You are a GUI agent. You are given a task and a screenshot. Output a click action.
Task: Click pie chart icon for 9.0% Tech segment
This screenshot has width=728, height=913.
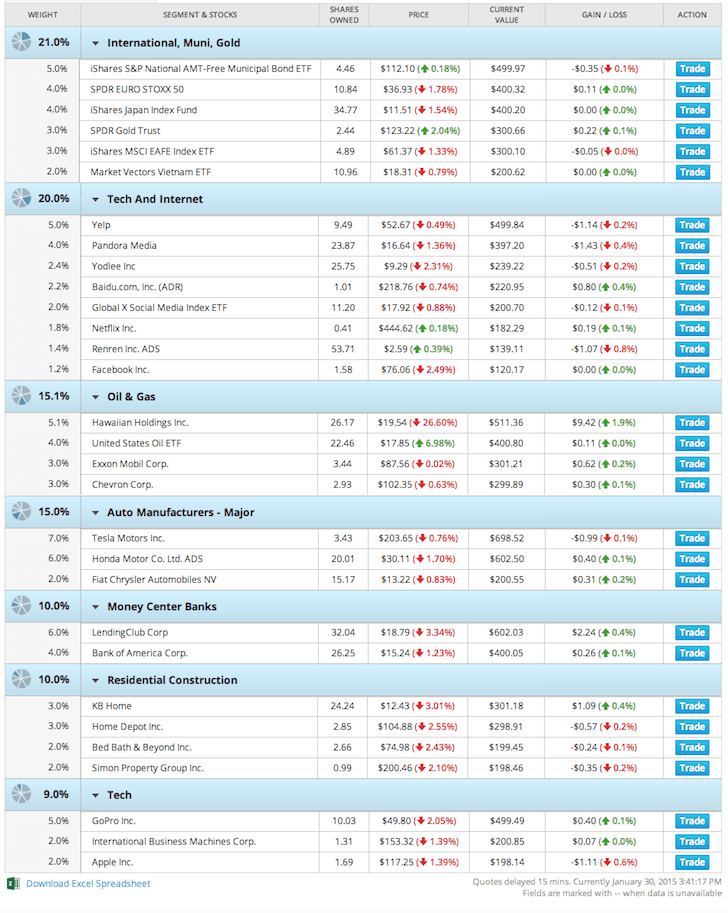click(x=21, y=795)
